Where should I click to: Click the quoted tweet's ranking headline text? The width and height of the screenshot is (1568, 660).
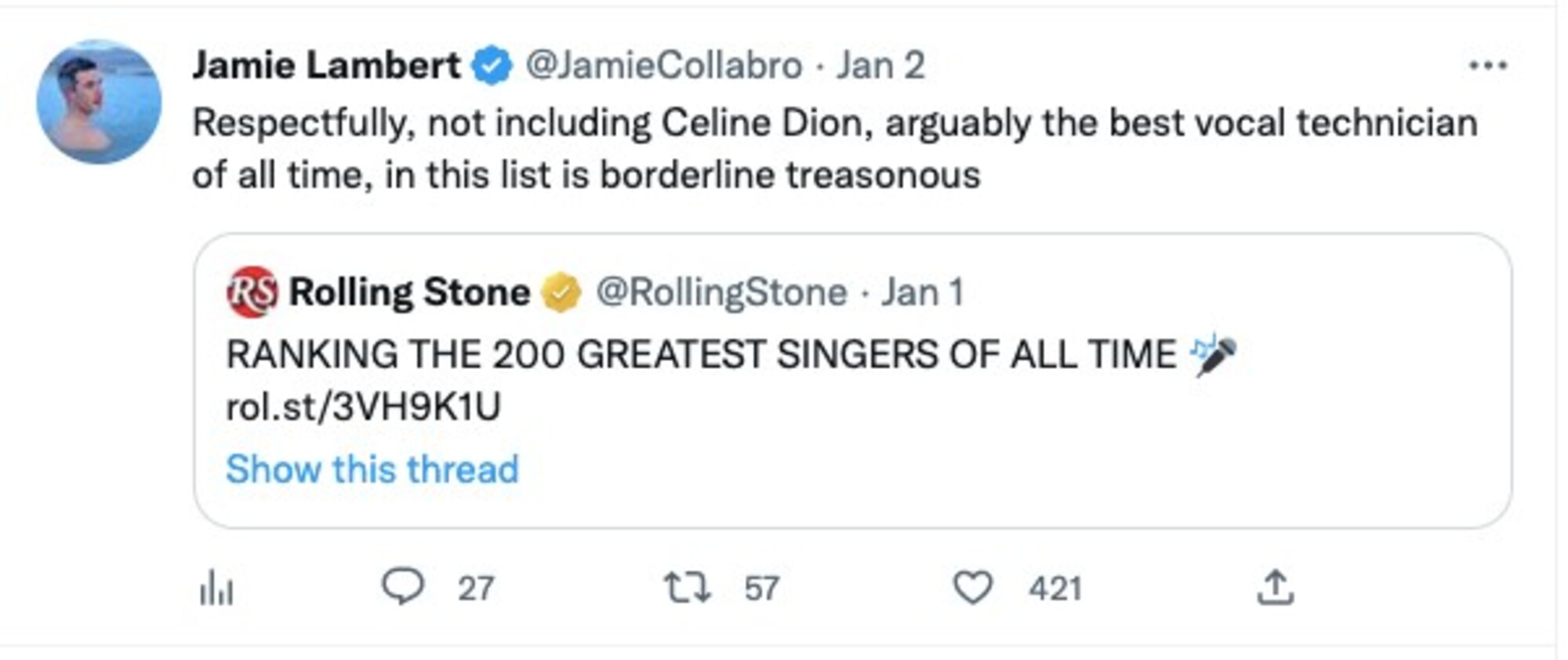pos(701,354)
